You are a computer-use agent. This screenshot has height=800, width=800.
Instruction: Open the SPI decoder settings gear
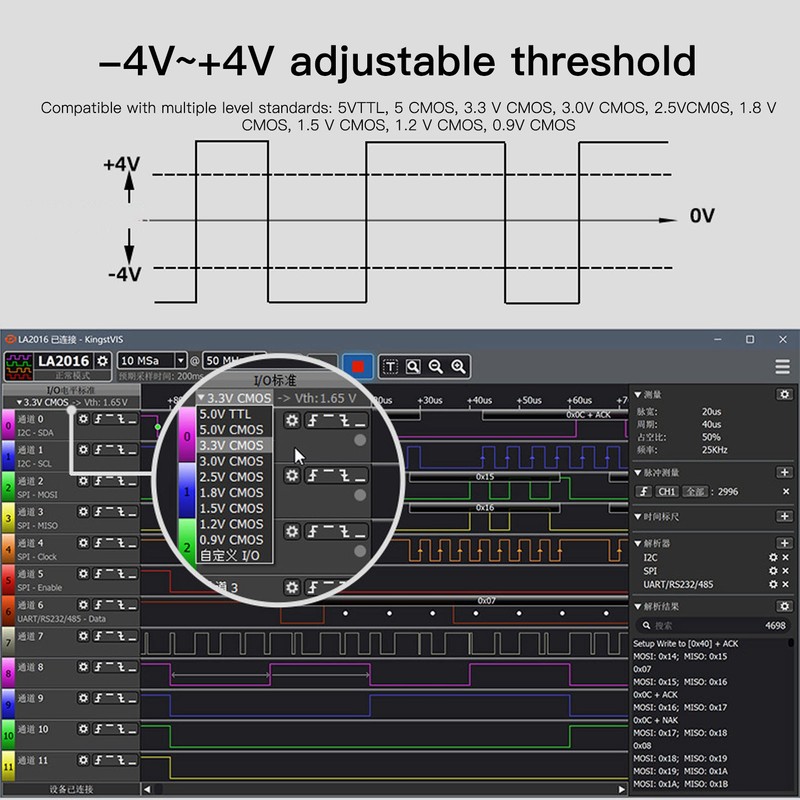773,570
